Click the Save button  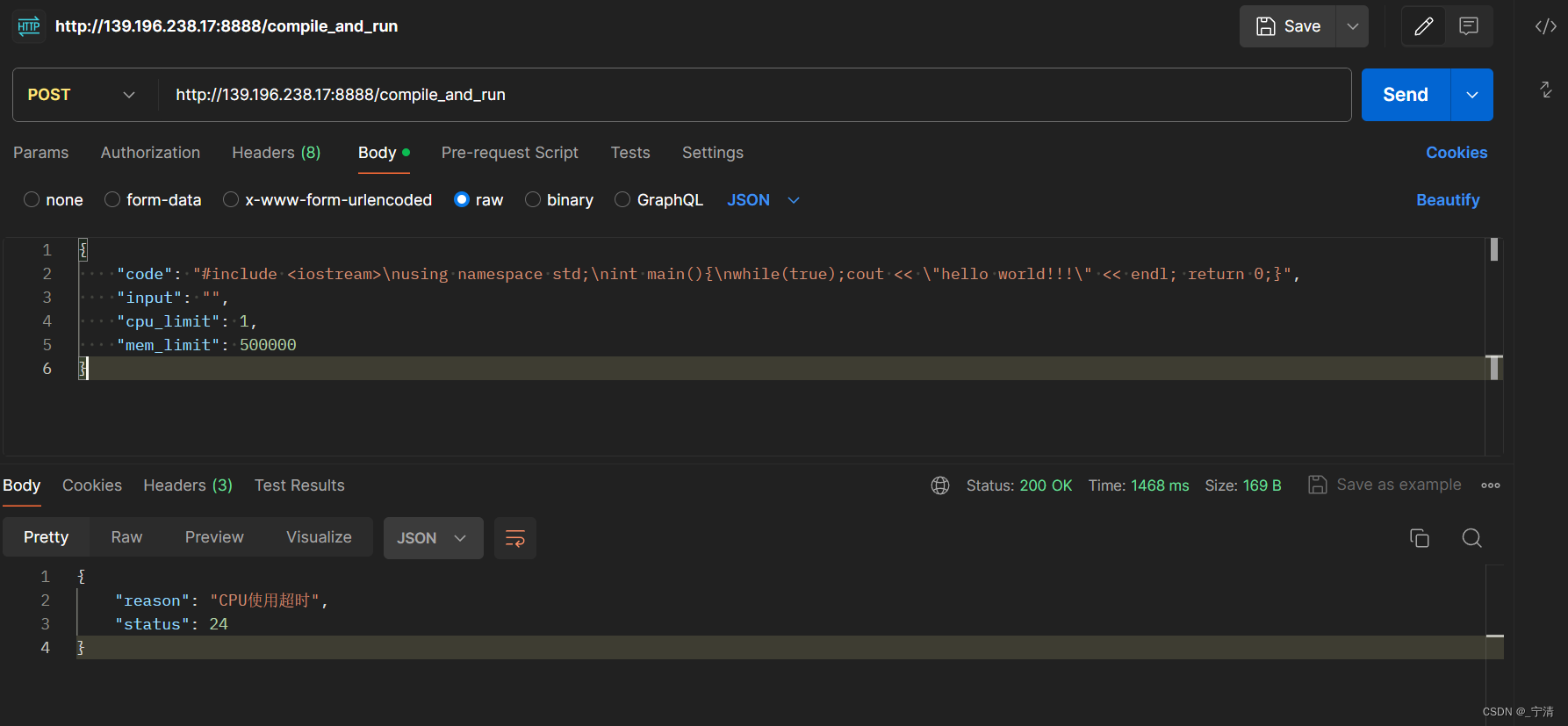click(1288, 26)
